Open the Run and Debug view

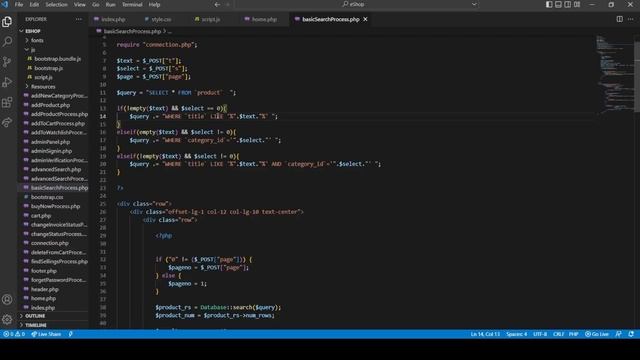point(7,82)
